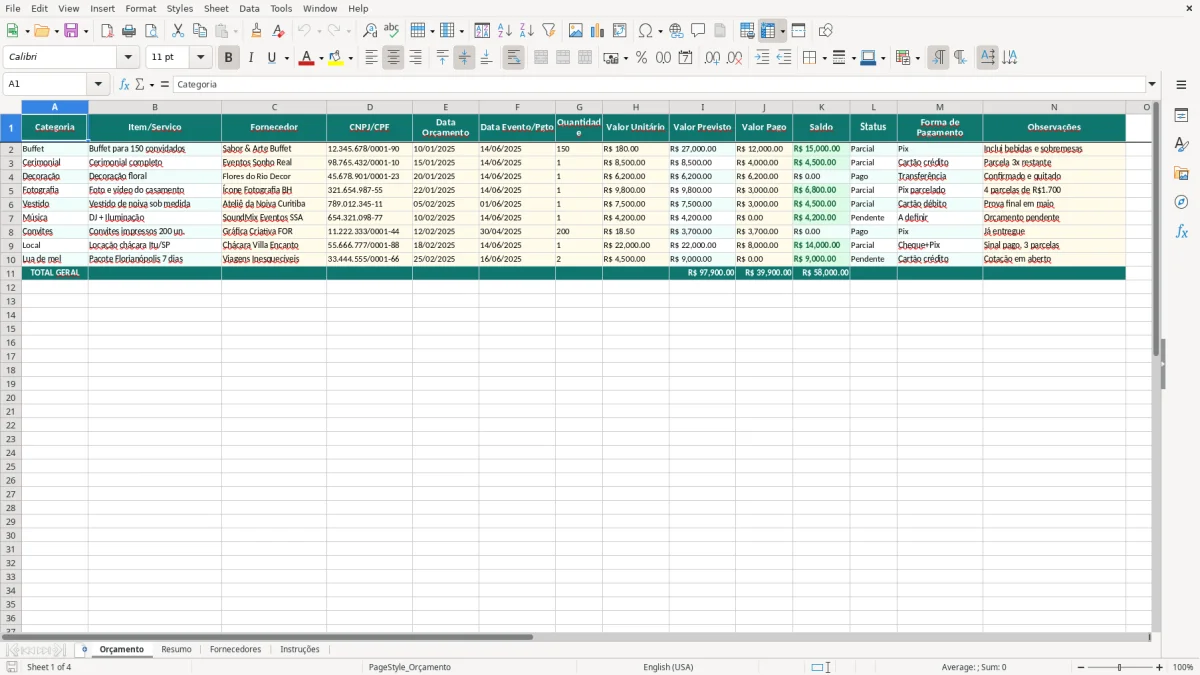Click Add Decimal Place icon
This screenshot has height=675, width=1200.
point(712,58)
